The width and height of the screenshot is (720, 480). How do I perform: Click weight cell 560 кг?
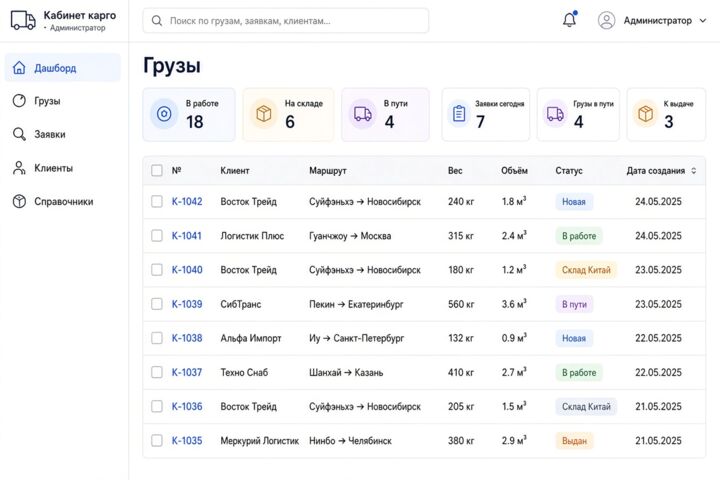(461, 304)
